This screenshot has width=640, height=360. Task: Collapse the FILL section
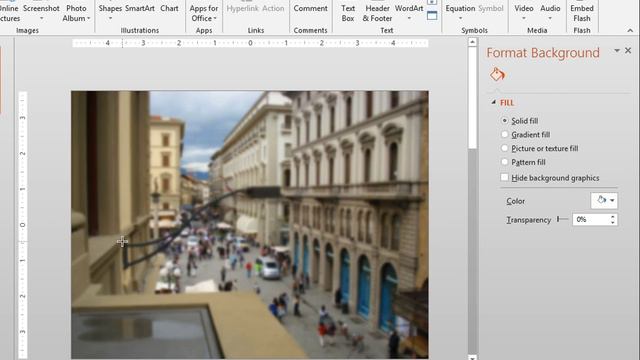click(493, 102)
